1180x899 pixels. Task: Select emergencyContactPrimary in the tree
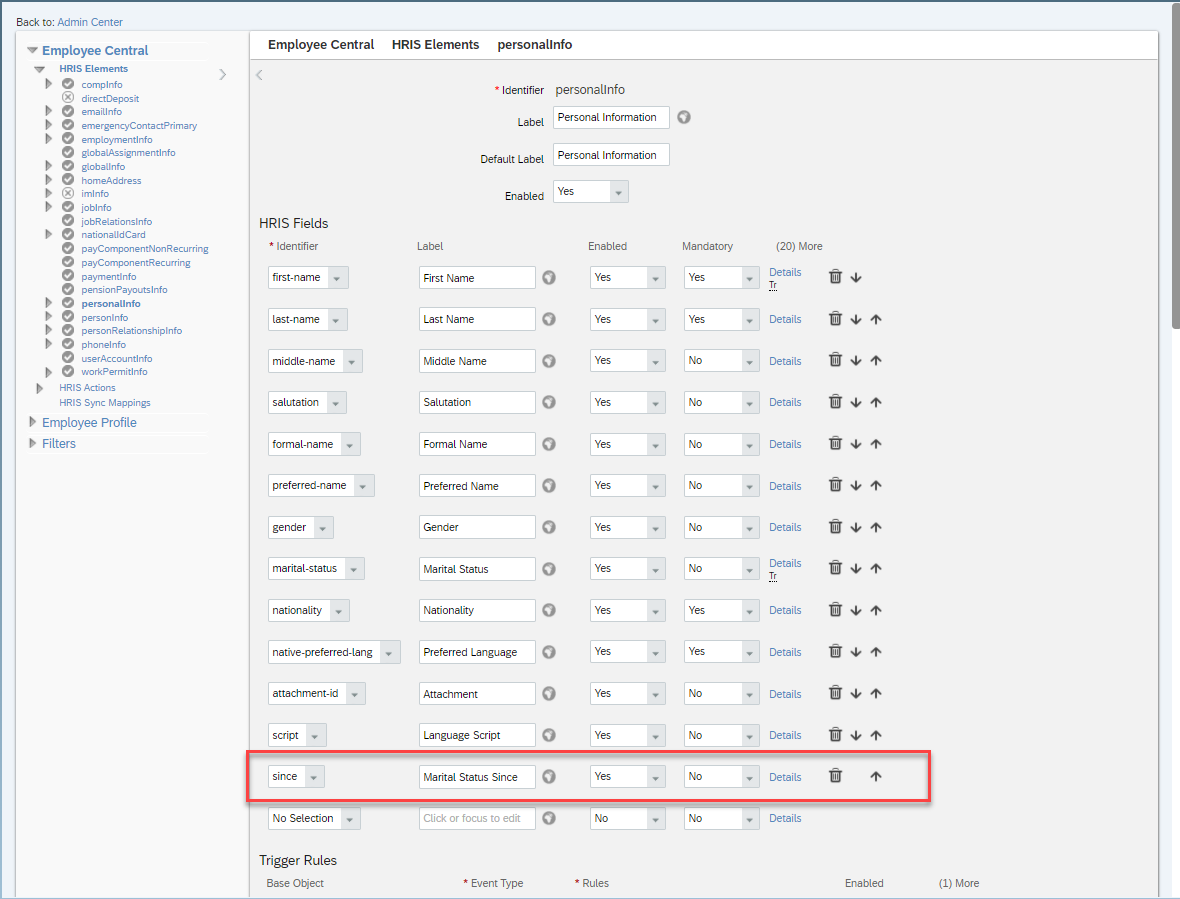[x=138, y=126]
